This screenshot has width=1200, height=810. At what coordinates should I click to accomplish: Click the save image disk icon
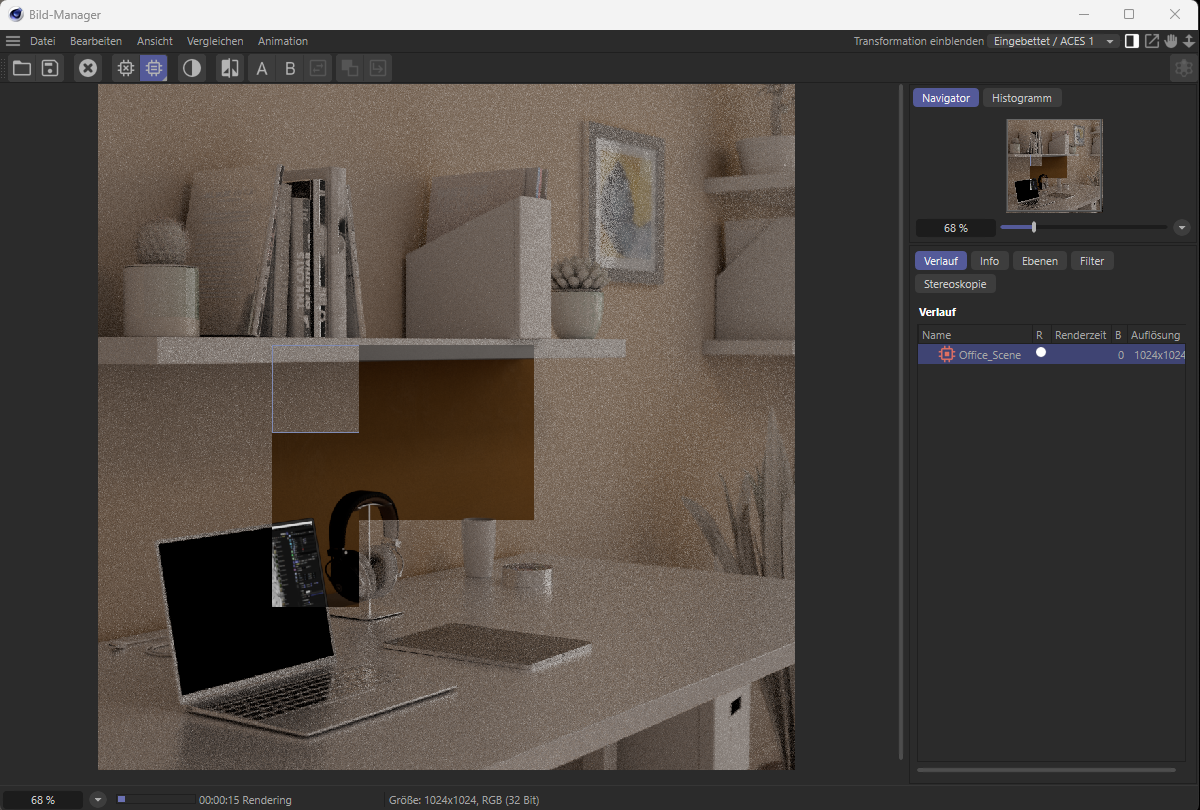tap(49, 68)
